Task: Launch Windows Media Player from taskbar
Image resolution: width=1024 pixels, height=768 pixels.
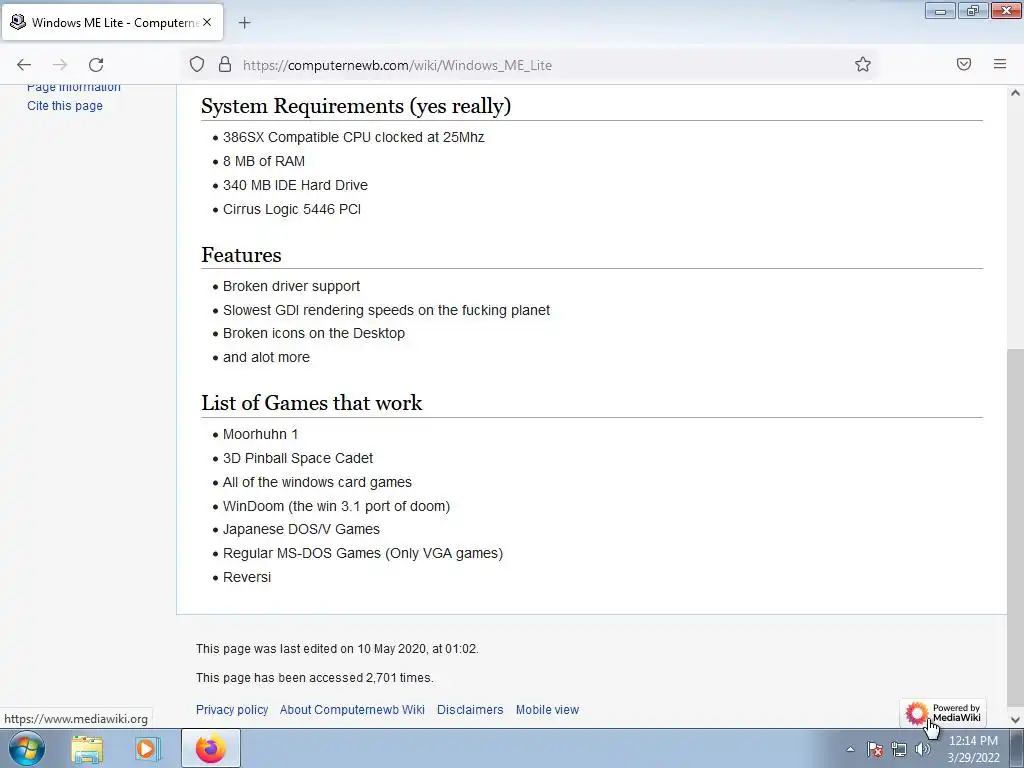Action: coord(148,749)
